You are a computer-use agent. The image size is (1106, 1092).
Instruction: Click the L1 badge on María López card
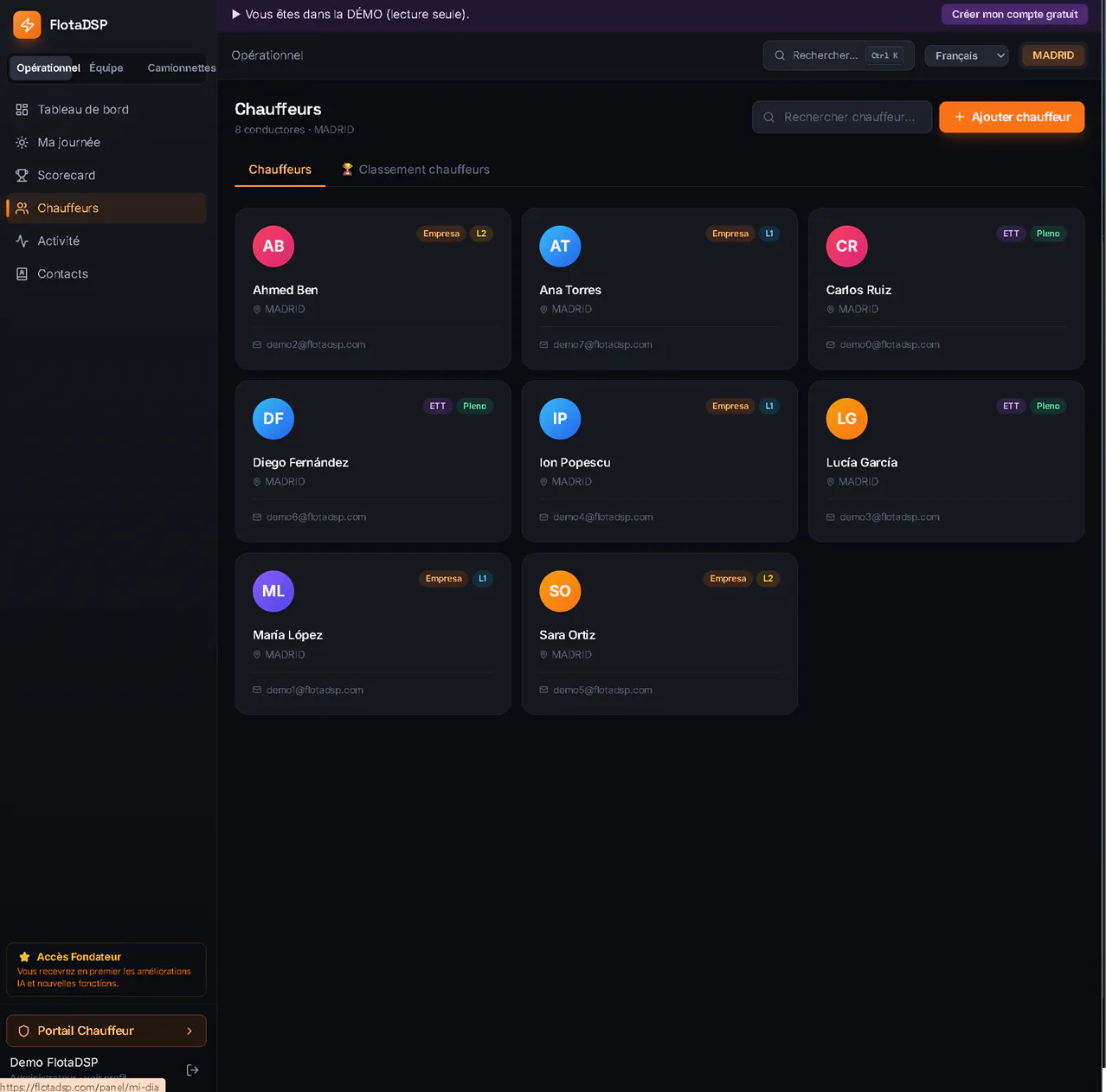(483, 579)
